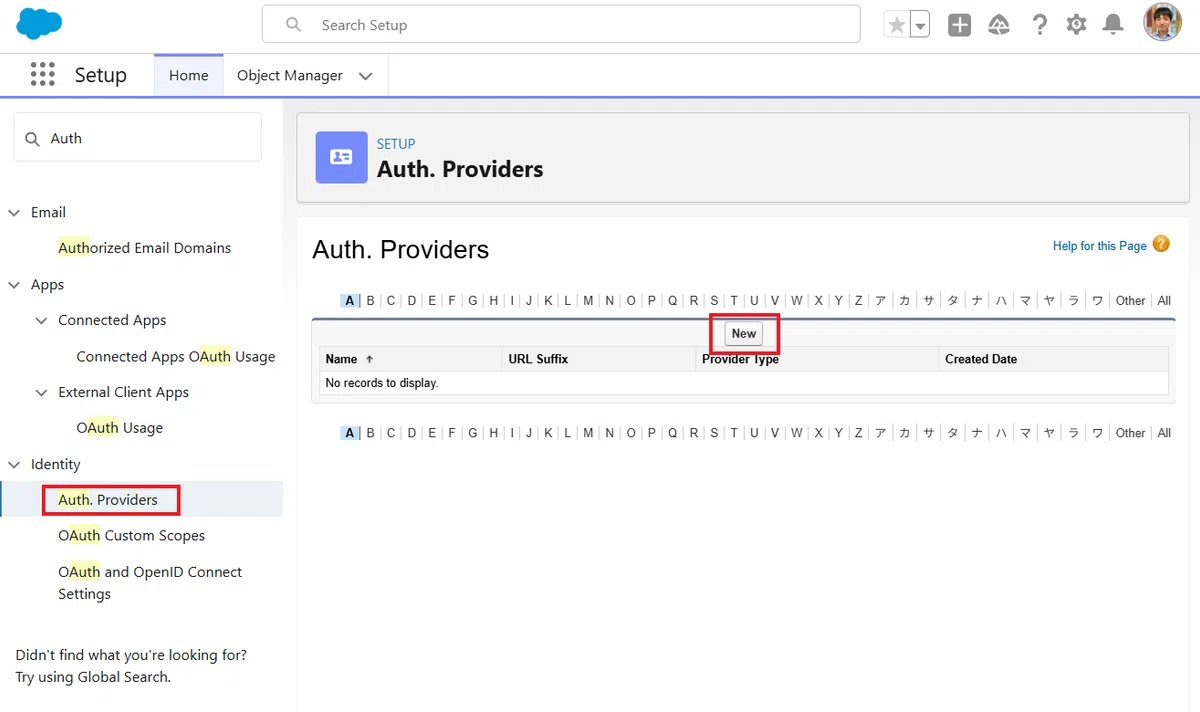Open OAuth and OpenID Connect Settings
This screenshot has width=1200, height=712.
click(150, 582)
